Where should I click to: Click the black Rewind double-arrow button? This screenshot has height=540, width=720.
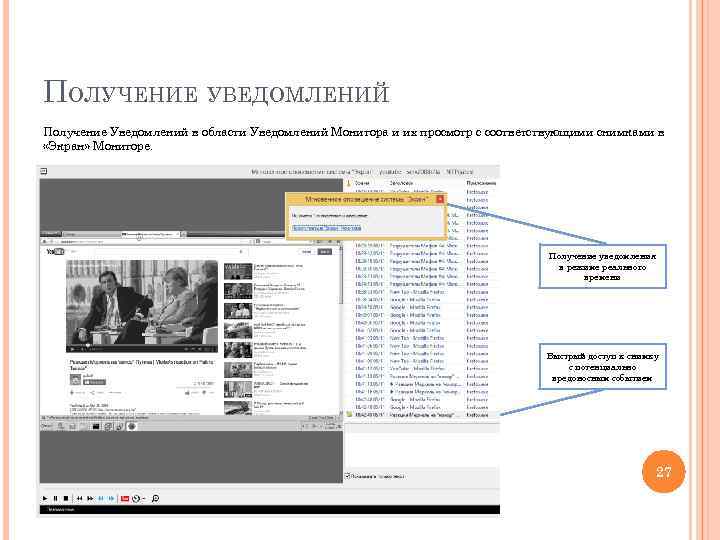[x=79, y=498]
